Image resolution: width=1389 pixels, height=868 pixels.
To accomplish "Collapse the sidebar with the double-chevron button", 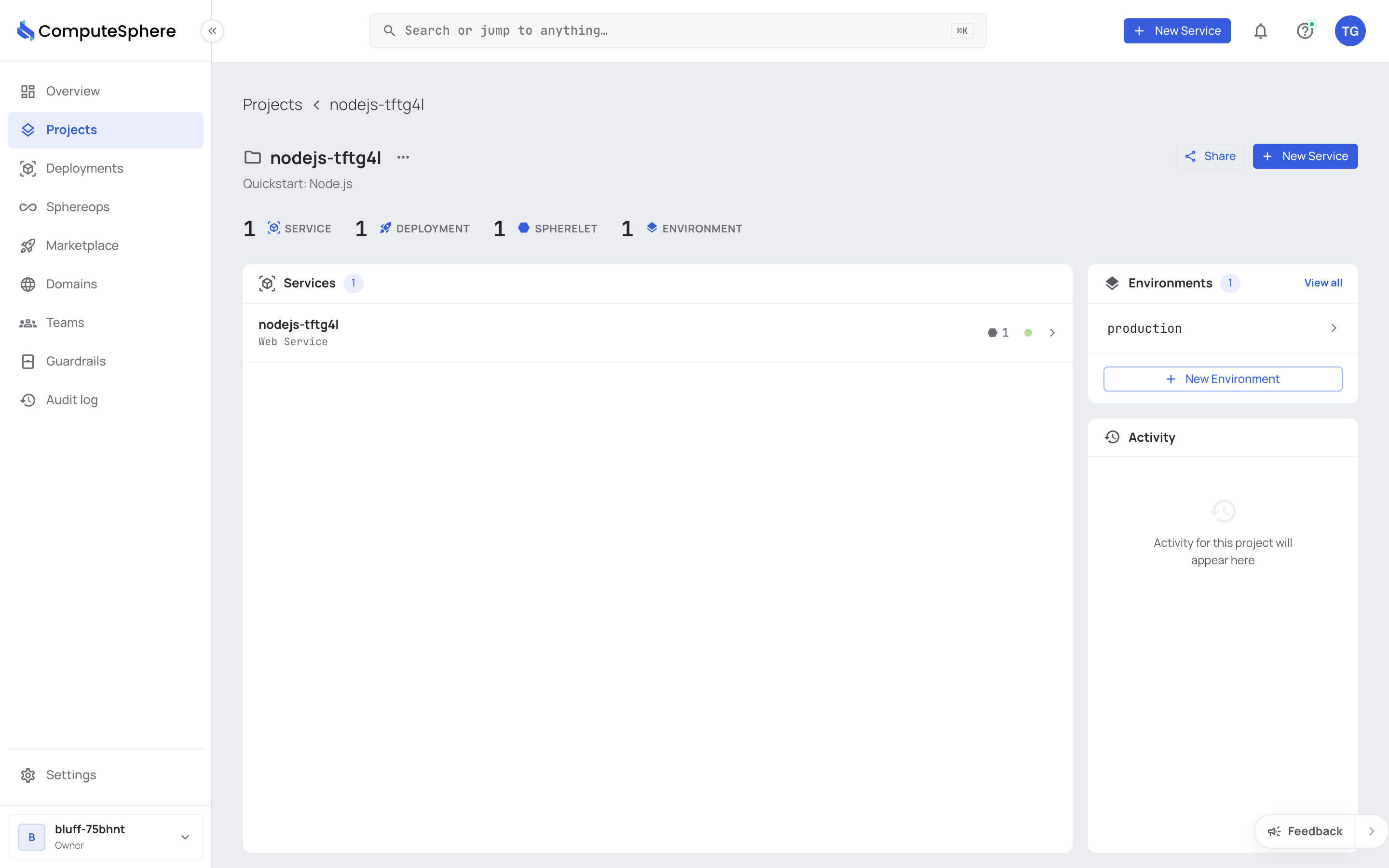I will point(212,31).
